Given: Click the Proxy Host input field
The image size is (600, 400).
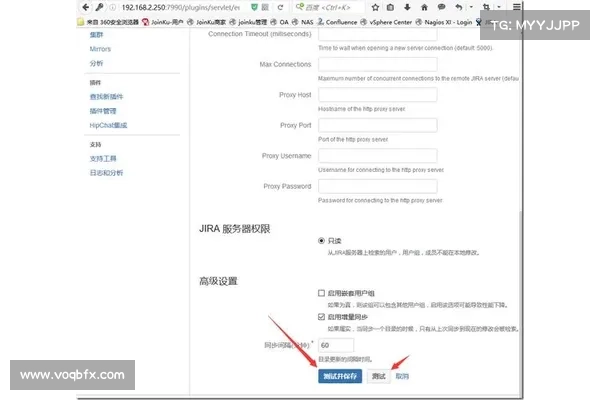Looking at the screenshot, I should click(378, 95).
